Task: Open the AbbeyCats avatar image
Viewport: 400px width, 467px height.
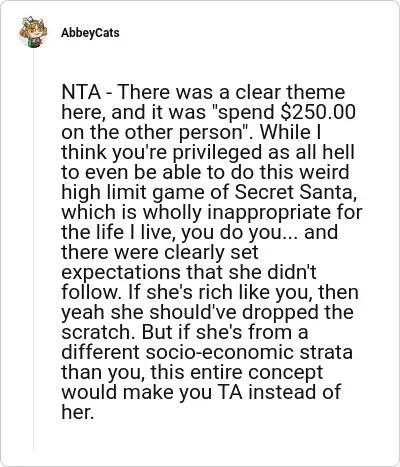Action: coord(33,32)
